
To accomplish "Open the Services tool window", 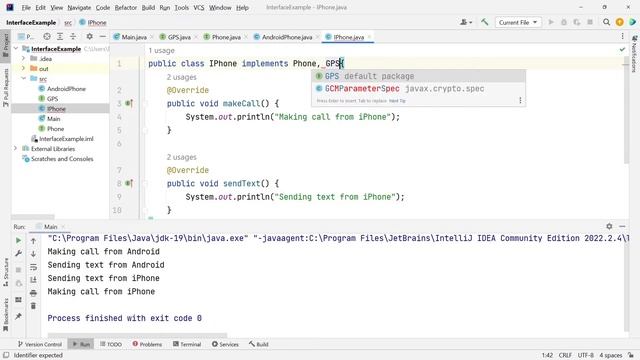I will (225, 344).
